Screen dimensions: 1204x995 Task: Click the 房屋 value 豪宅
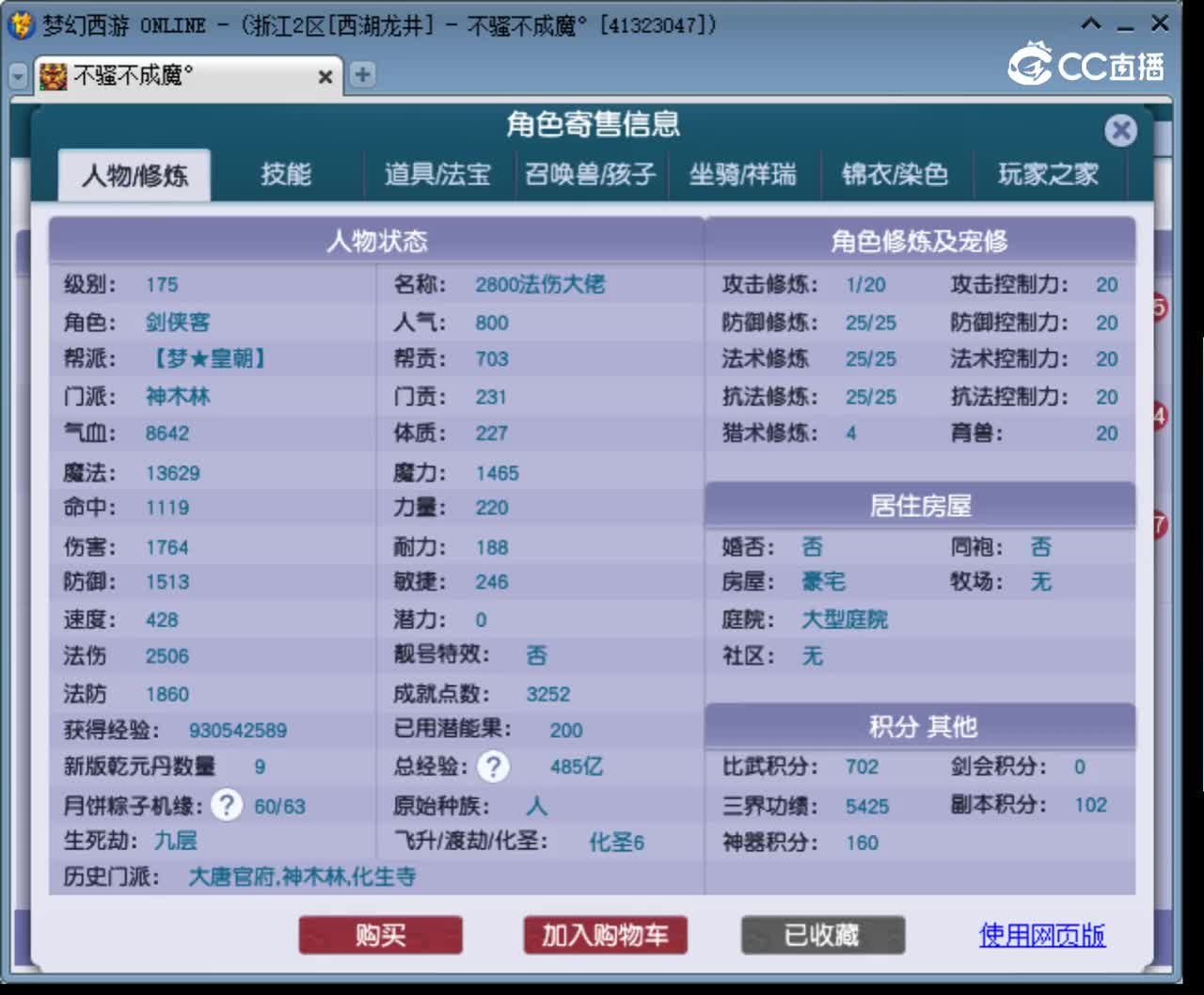tap(824, 581)
